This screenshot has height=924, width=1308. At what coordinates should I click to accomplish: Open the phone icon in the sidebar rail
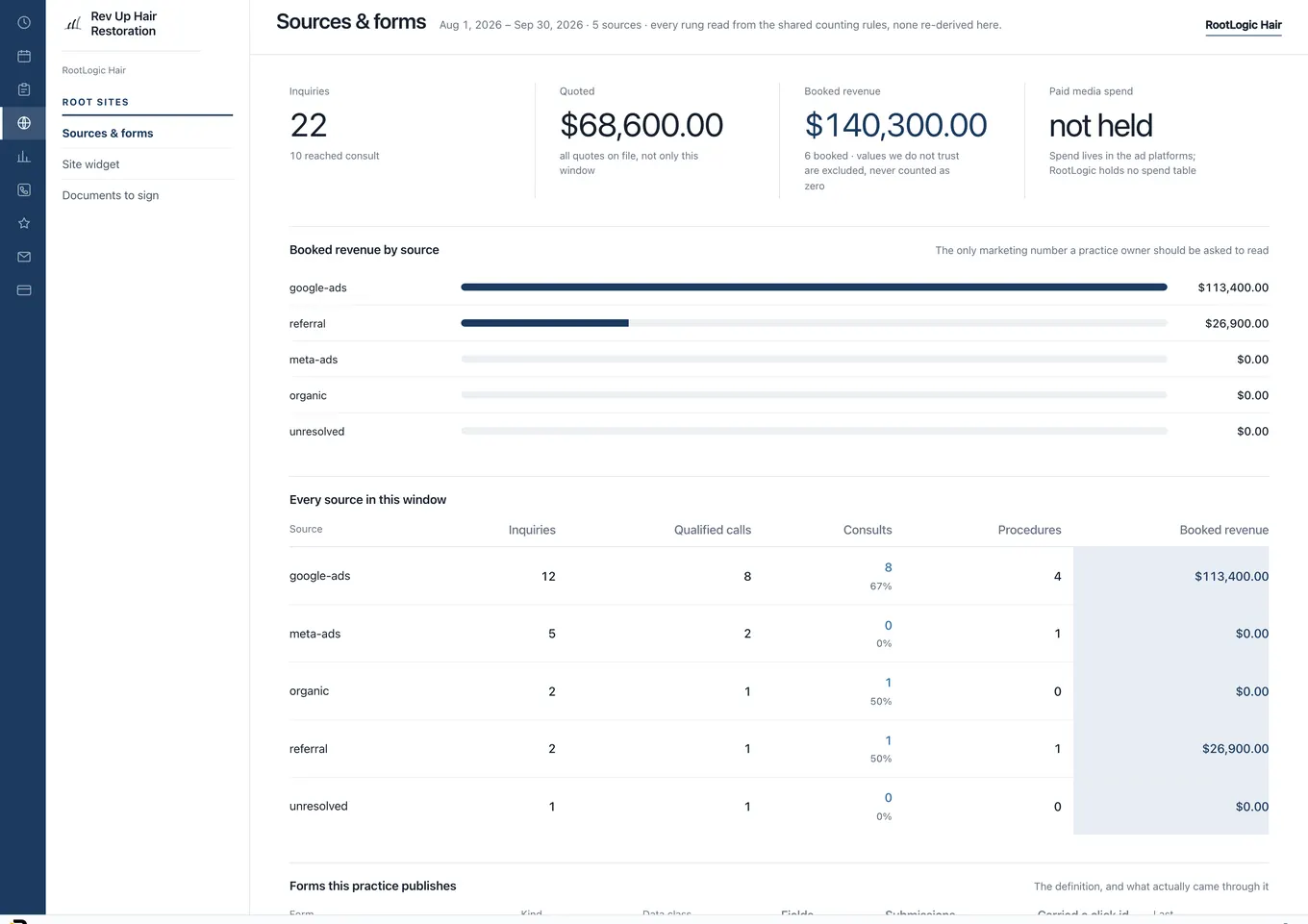24,190
